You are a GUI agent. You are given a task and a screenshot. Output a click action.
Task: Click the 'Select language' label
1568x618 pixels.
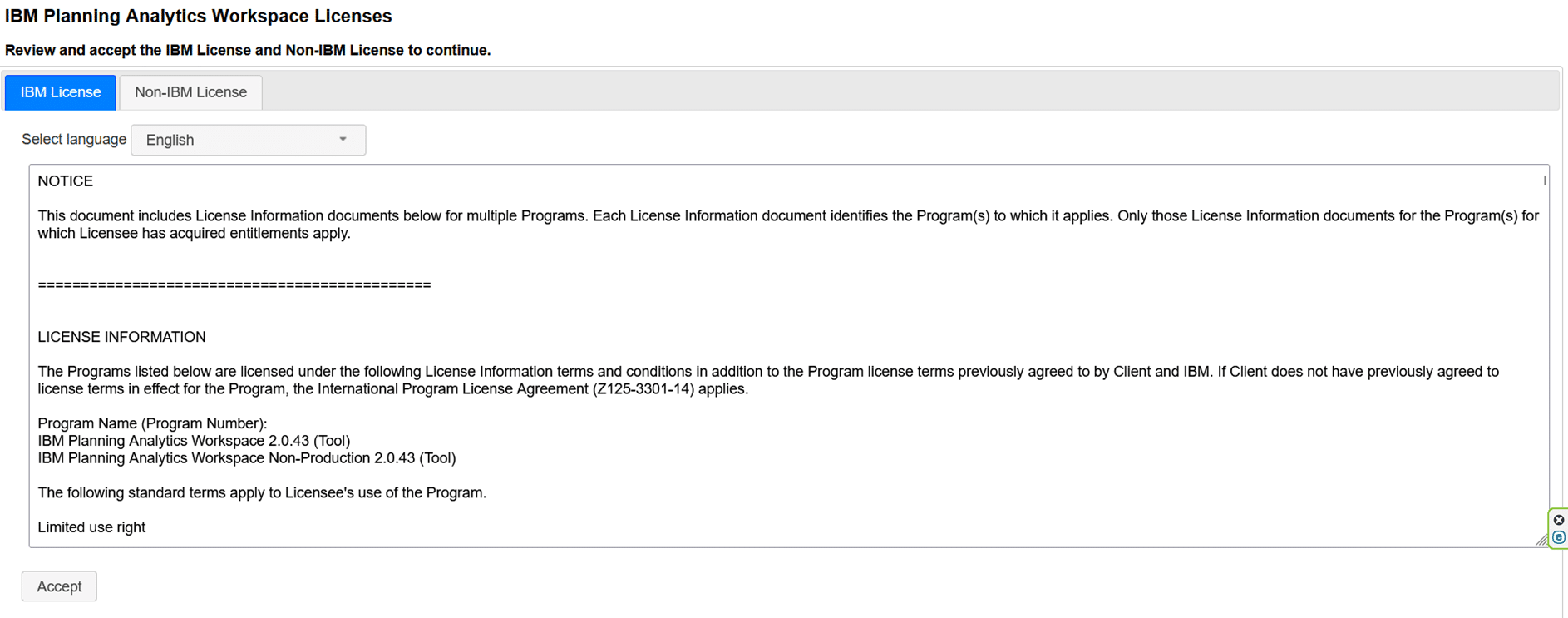(74, 139)
